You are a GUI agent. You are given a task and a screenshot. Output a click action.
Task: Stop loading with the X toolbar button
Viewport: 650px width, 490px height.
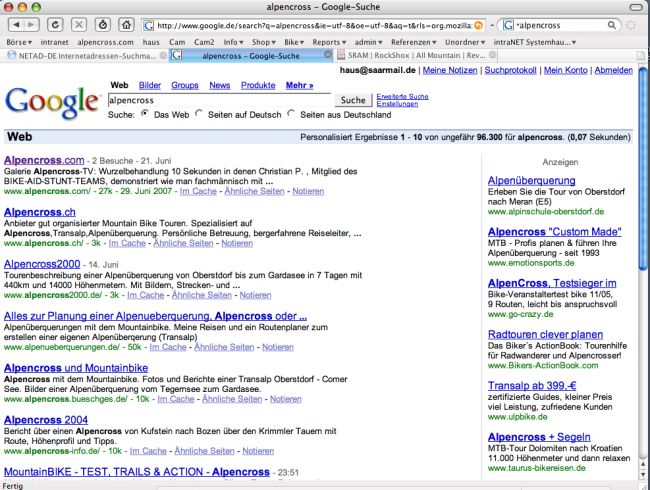point(79,25)
